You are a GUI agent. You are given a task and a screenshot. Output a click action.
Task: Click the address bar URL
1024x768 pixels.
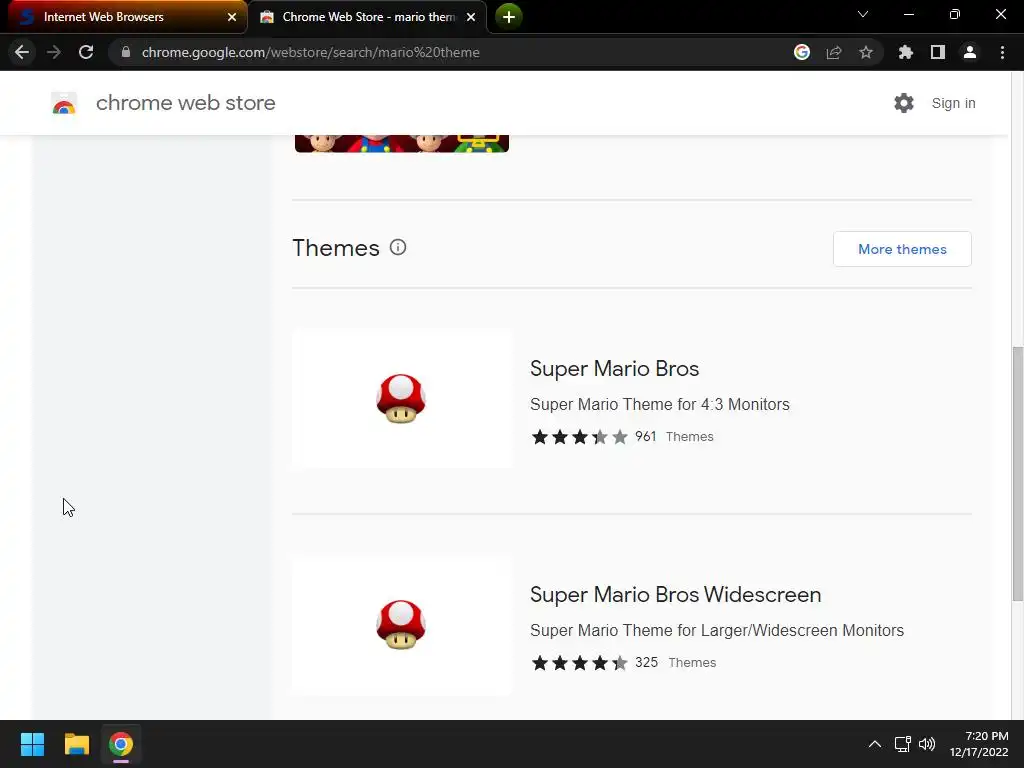[x=310, y=52]
